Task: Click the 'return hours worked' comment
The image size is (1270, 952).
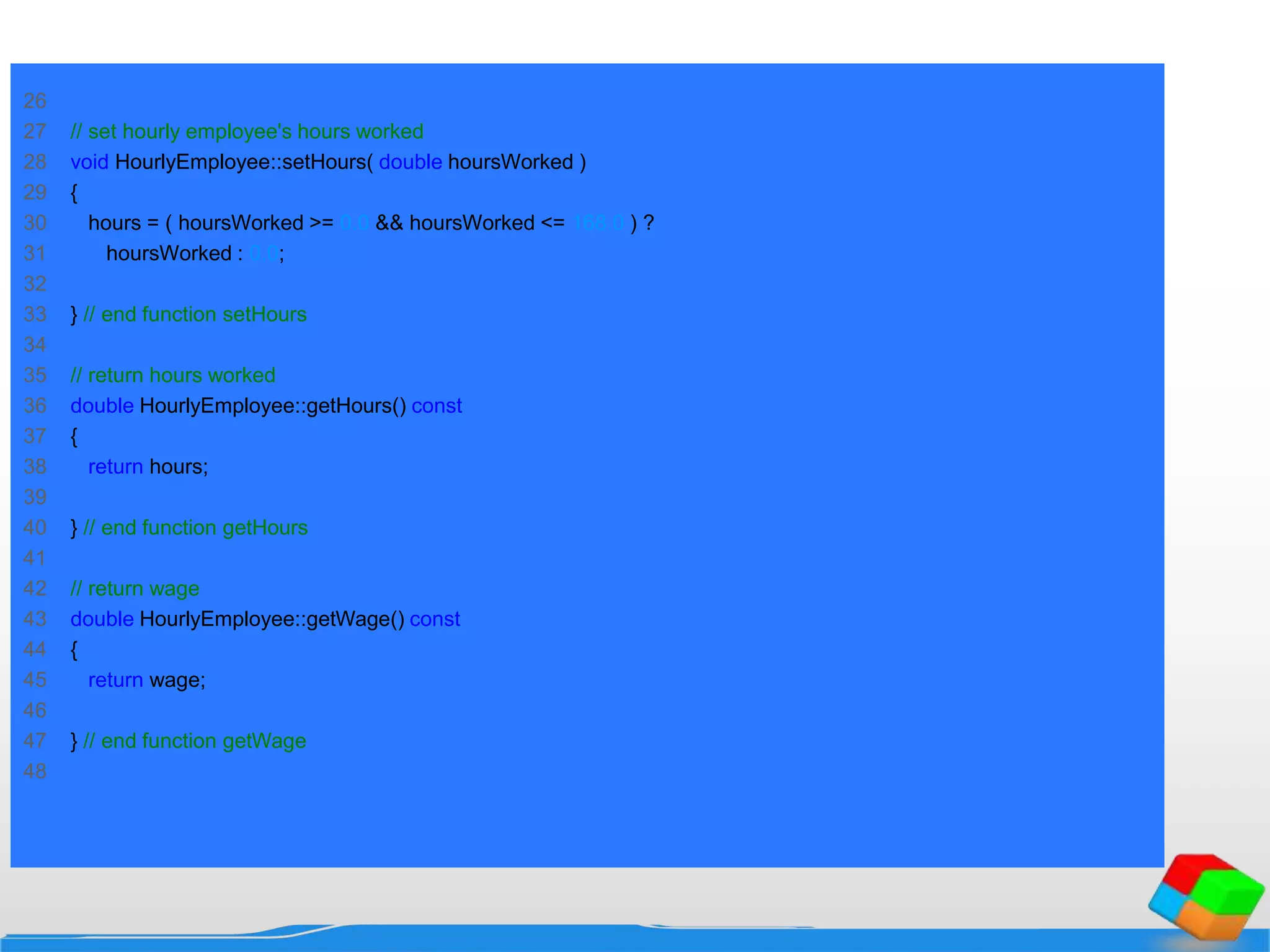Action: (x=173, y=375)
